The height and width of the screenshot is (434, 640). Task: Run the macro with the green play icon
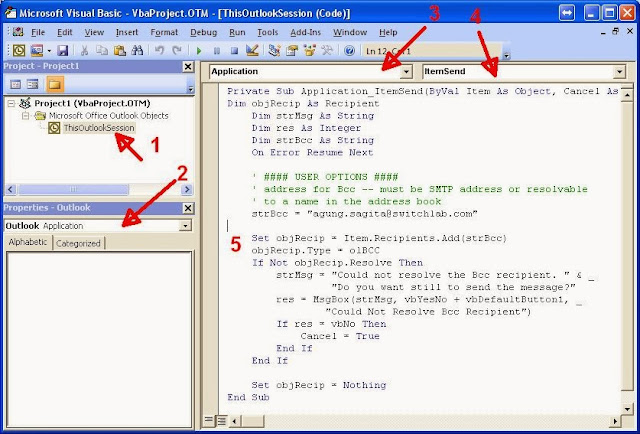(x=199, y=51)
